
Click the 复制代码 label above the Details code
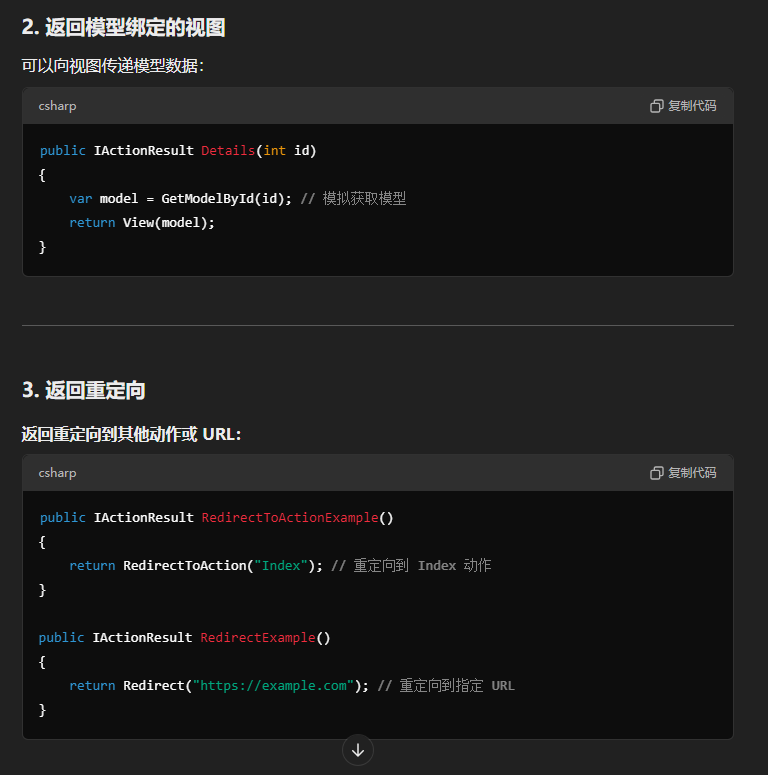pyautogui.click(x=692, y=106)
